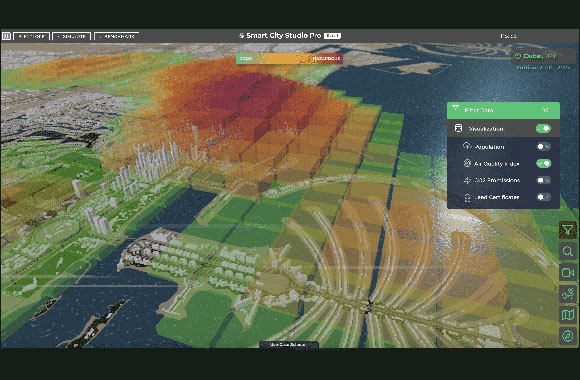Click the first top-left toolbar tab

point(31,36)
